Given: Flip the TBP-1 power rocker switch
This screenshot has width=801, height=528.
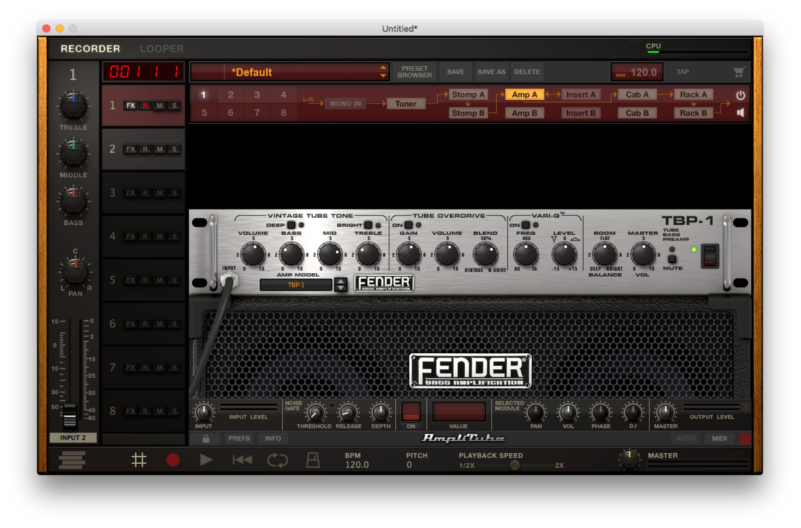Looking at the screenshot, I should [710, 256].
